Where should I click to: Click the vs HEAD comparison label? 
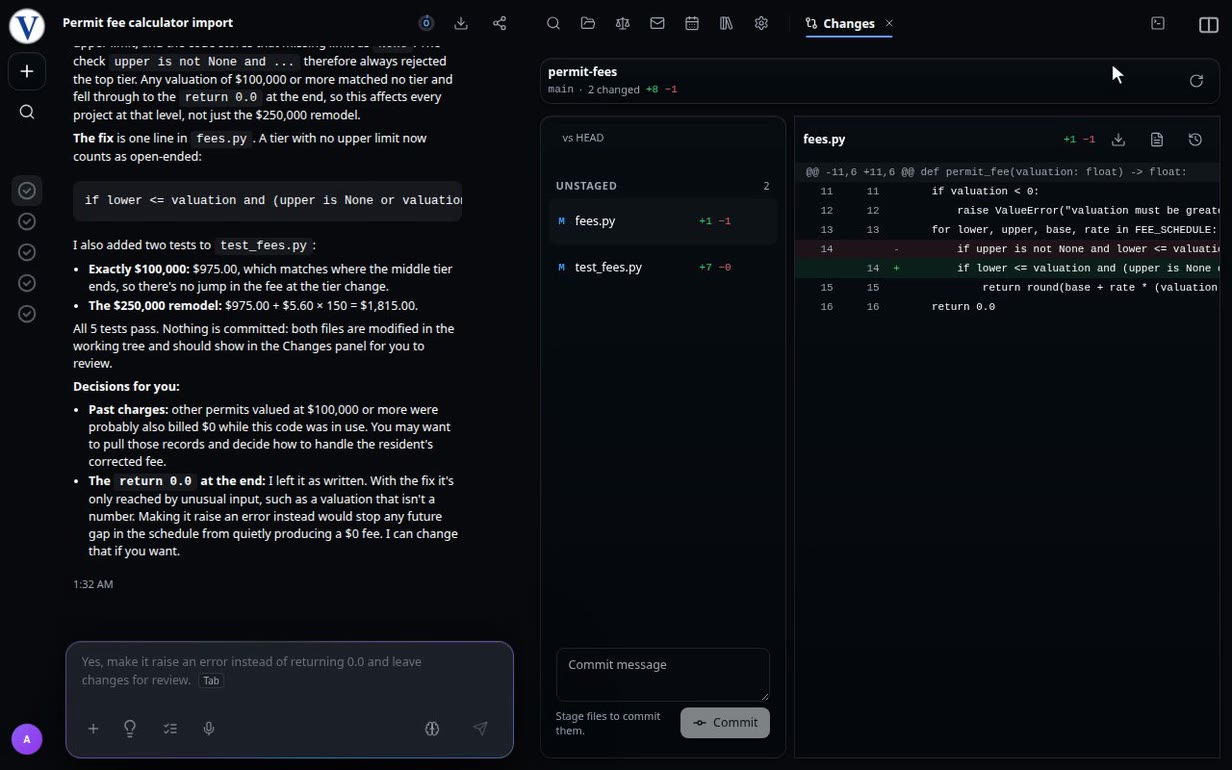[583, 138]
